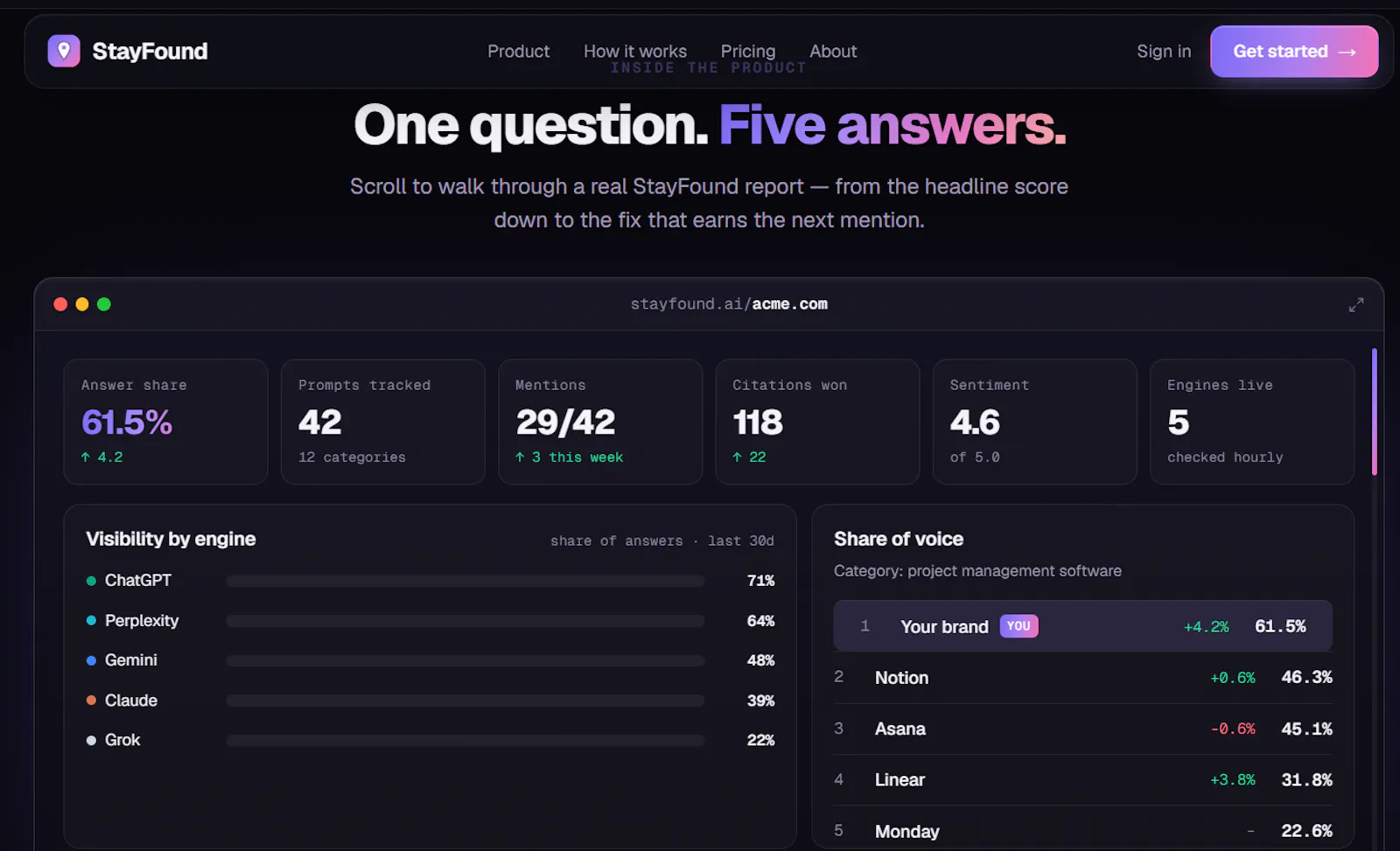The width and height of the screenshot is (1400, 851).
Task: Go to the Pricing page
Action: [748, 52]
